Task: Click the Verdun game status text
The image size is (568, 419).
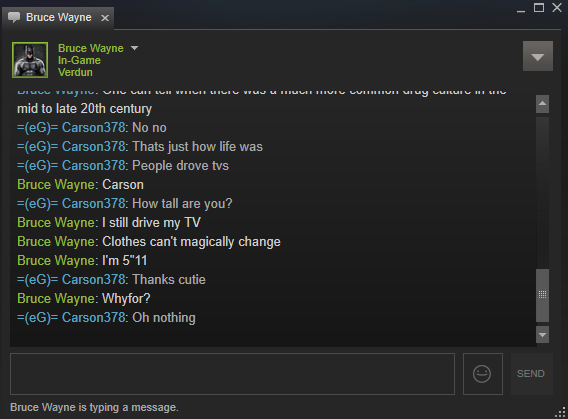Action: point(75,72)
